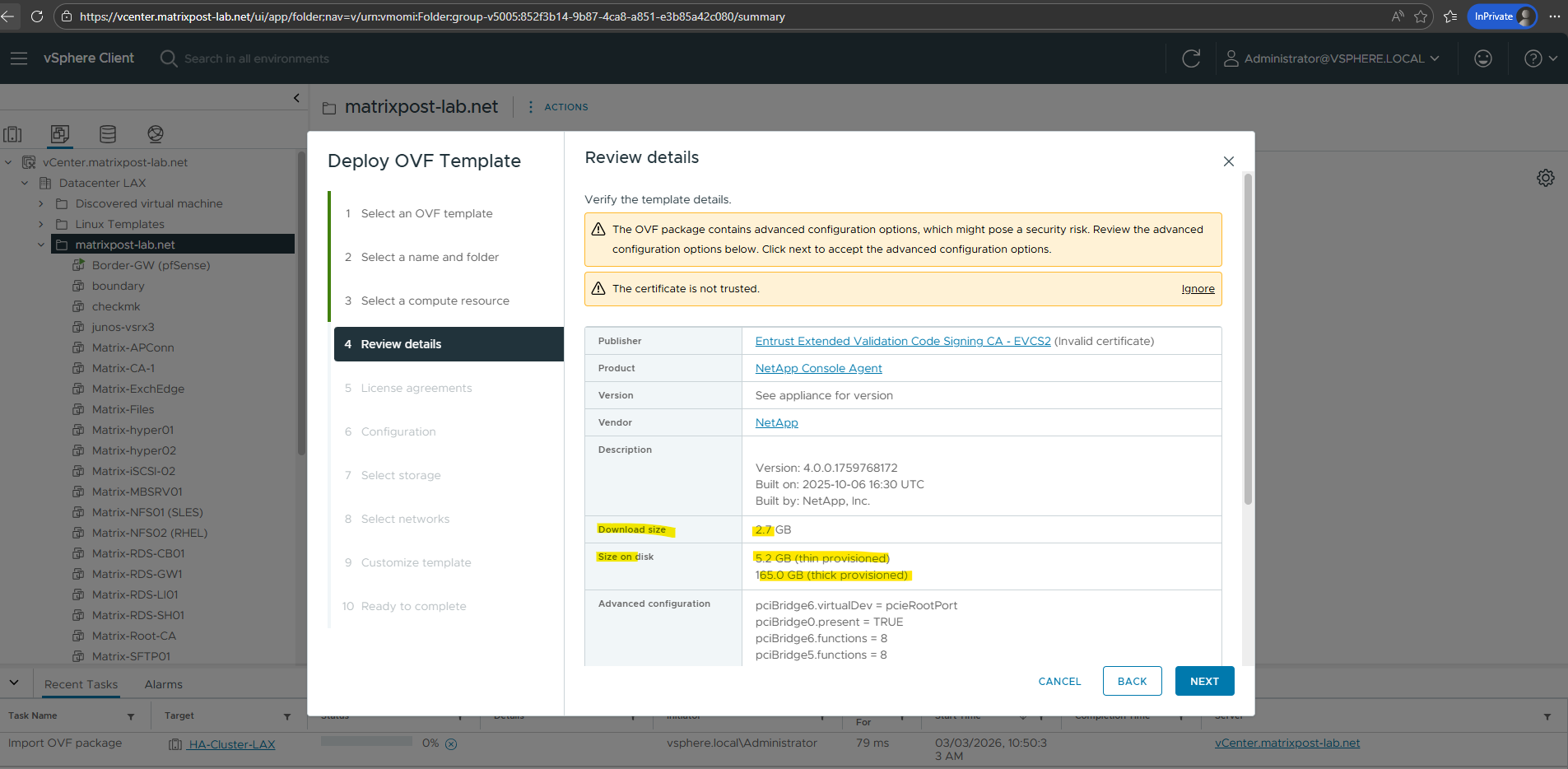1568x769 pixels.
Task: Open the Hosts and Clusters inventory view
Action: point(13,134)
